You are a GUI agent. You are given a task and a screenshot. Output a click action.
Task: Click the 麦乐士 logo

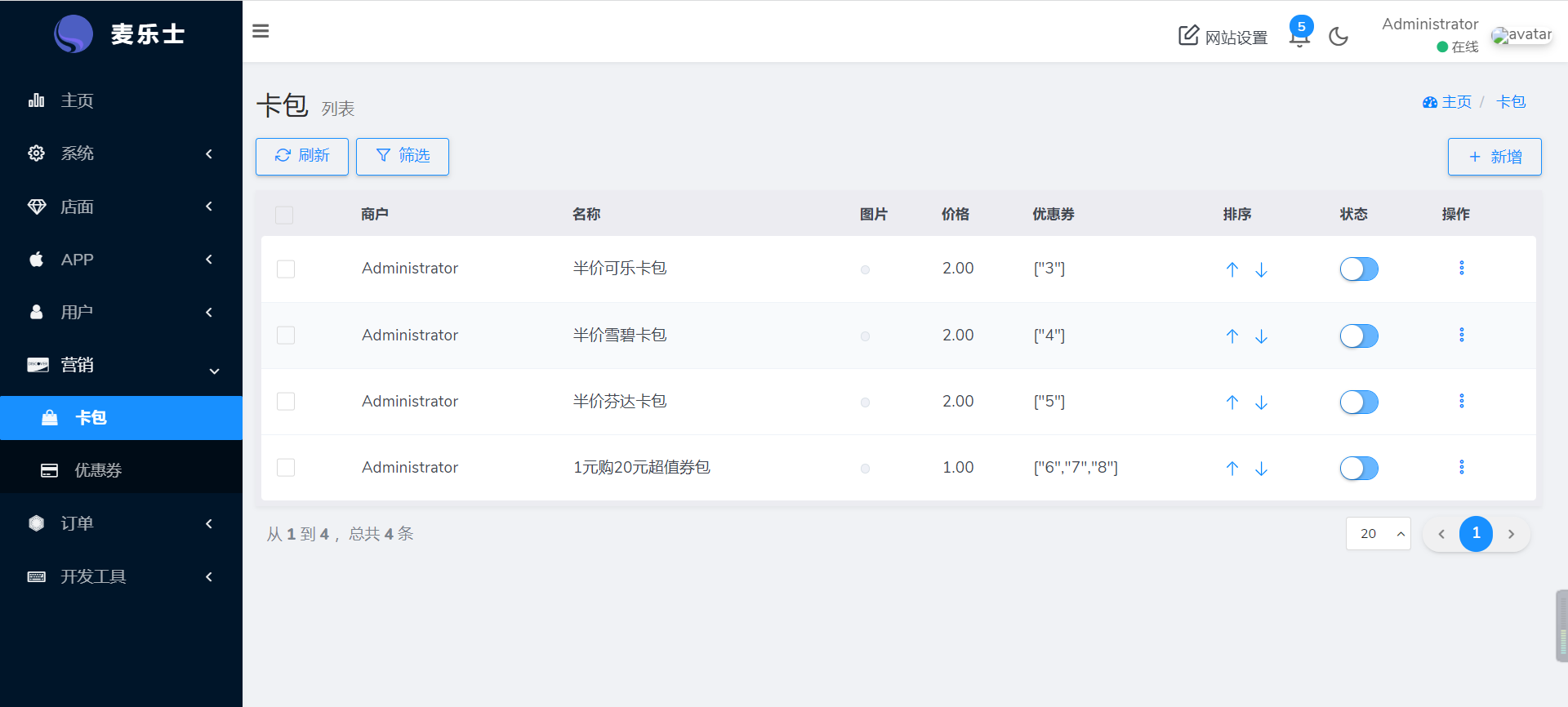(120, 33)
